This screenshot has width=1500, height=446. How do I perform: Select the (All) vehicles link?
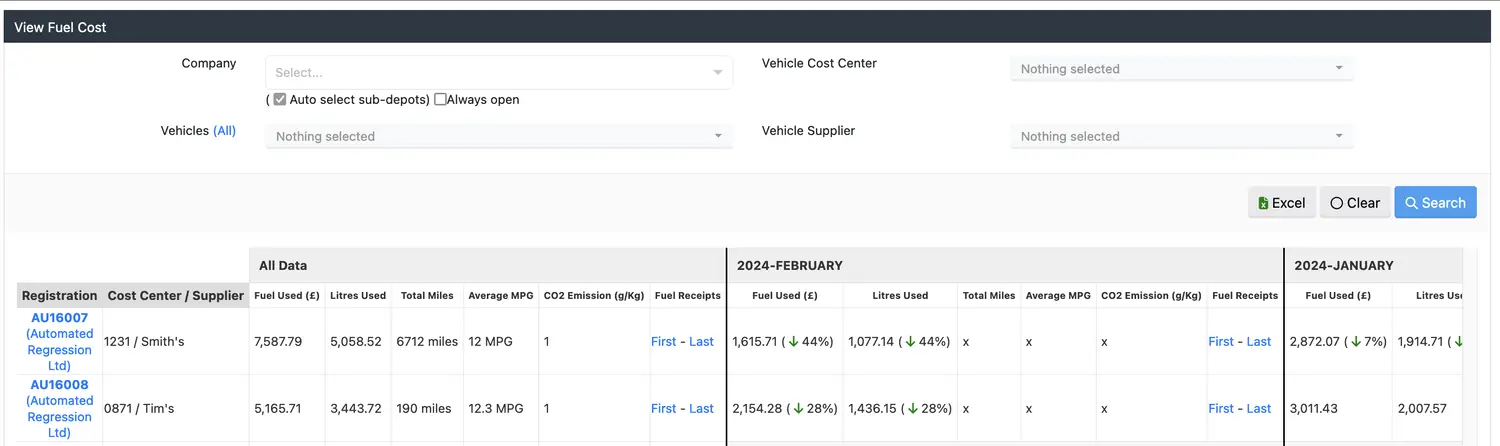(x=224, y=131)
